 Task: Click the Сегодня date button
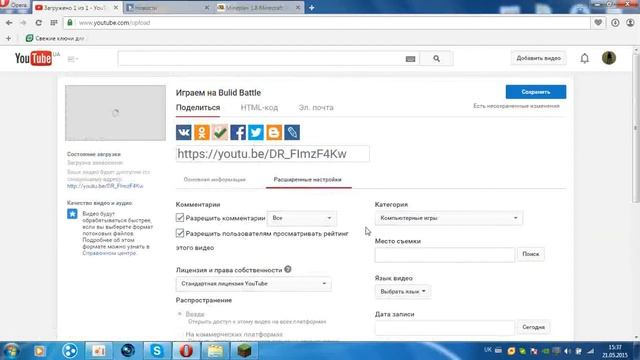(x=533, y=327)
